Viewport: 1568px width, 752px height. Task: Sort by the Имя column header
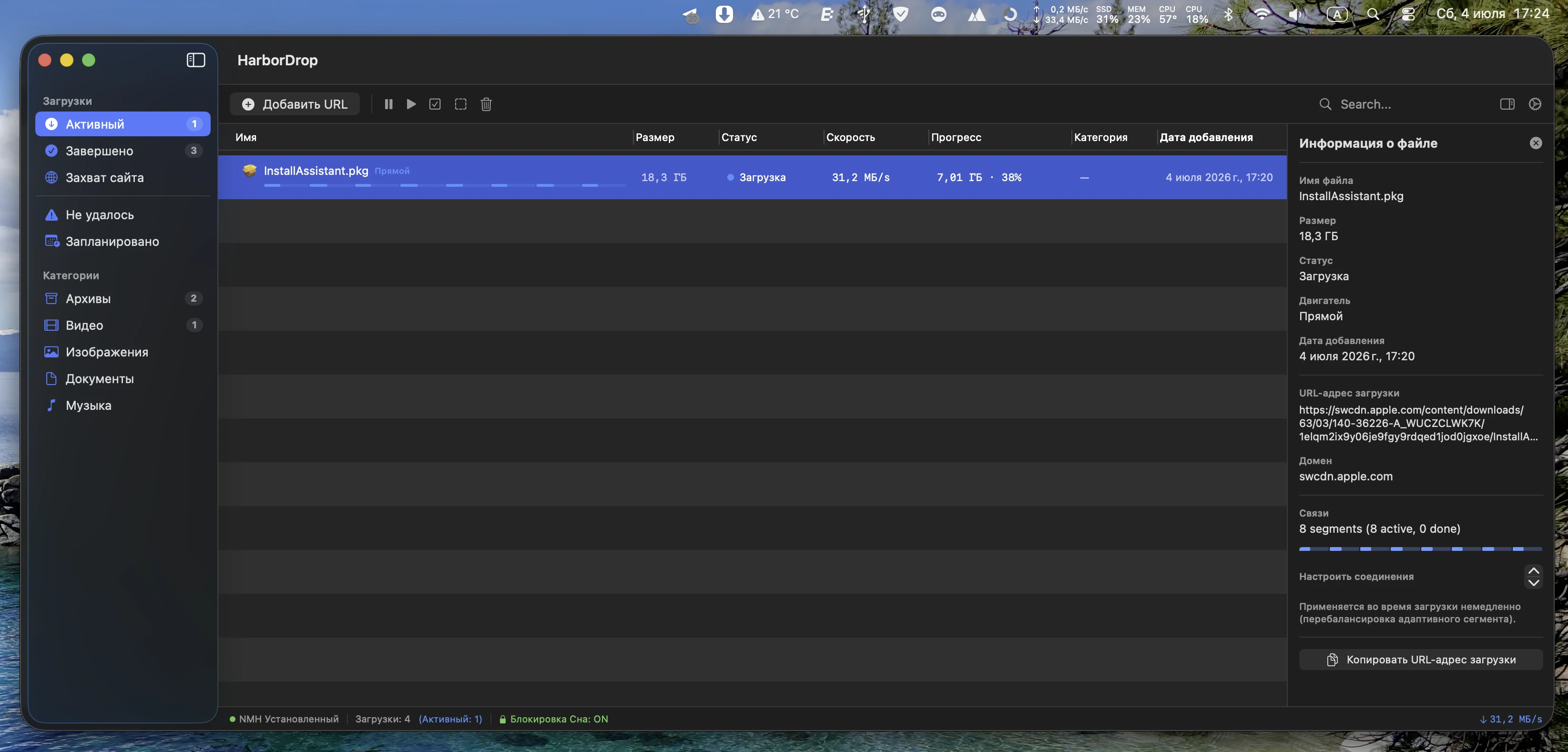click(x=246, y=138)
